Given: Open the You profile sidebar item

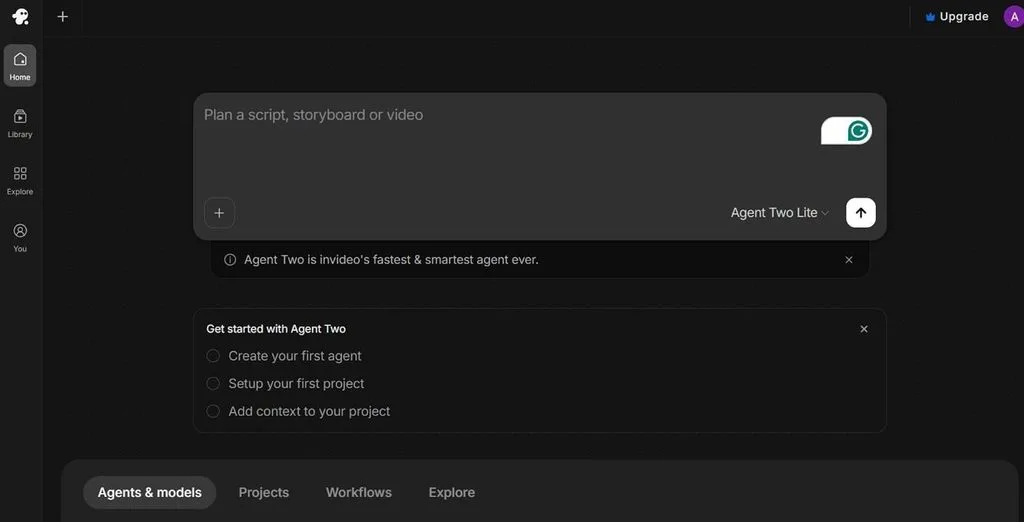Looking at the screenshot, I should pos(20,238).
